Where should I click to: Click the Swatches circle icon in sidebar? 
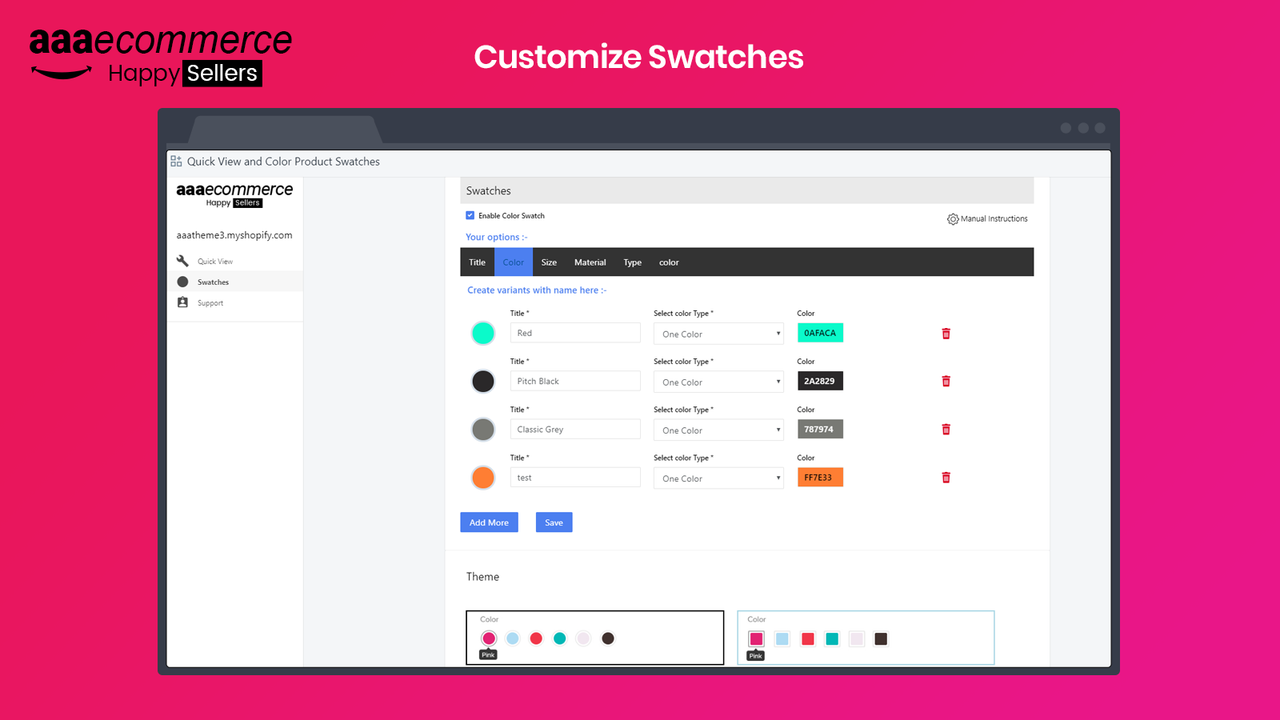pyautogui.click(x=182, y=282)
